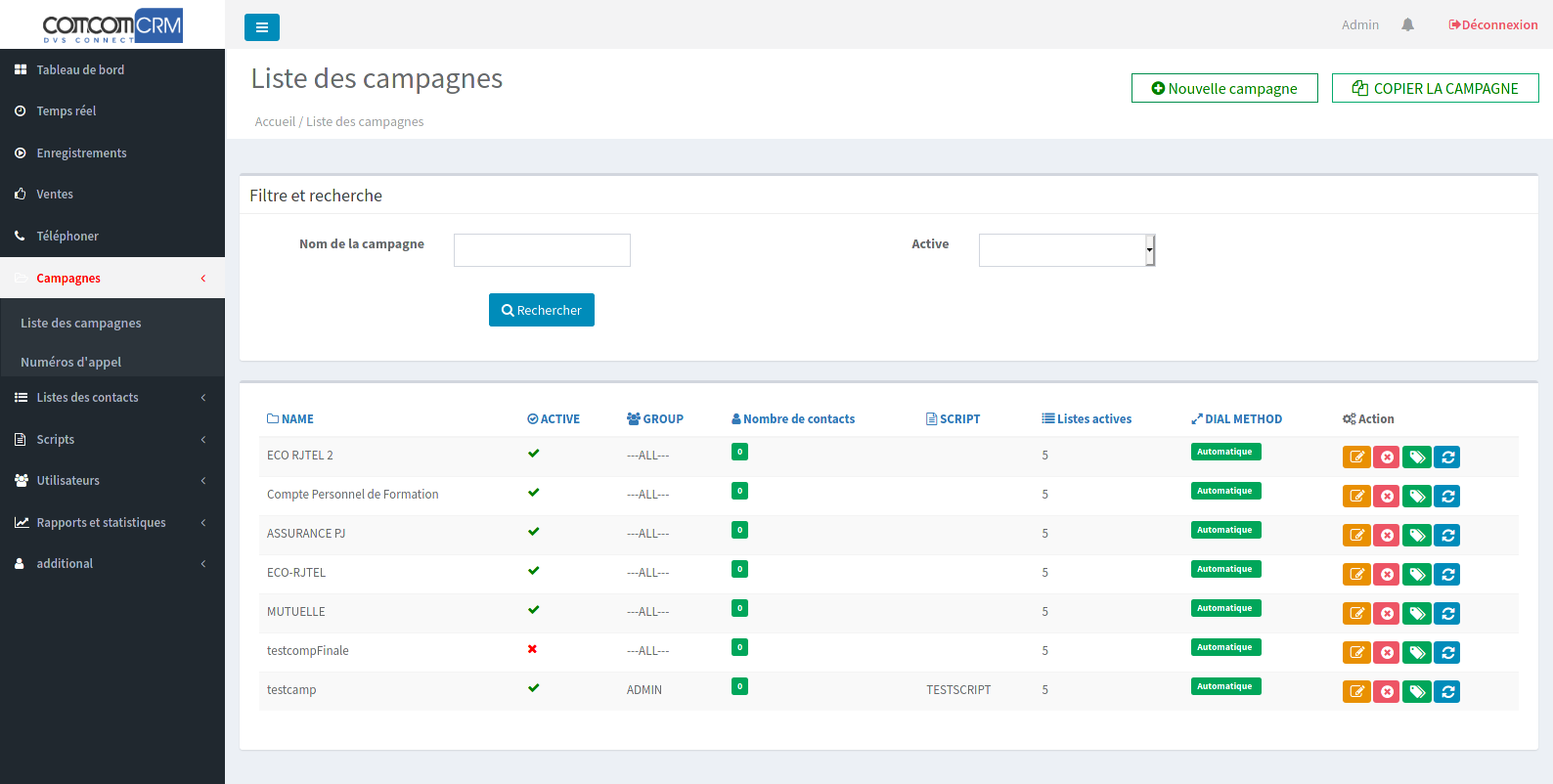The height and width of the screenshot is (784, 1553).
Task: Open the Active filter dropdown
Action: pyautogui.click(x=1066, y=250)
